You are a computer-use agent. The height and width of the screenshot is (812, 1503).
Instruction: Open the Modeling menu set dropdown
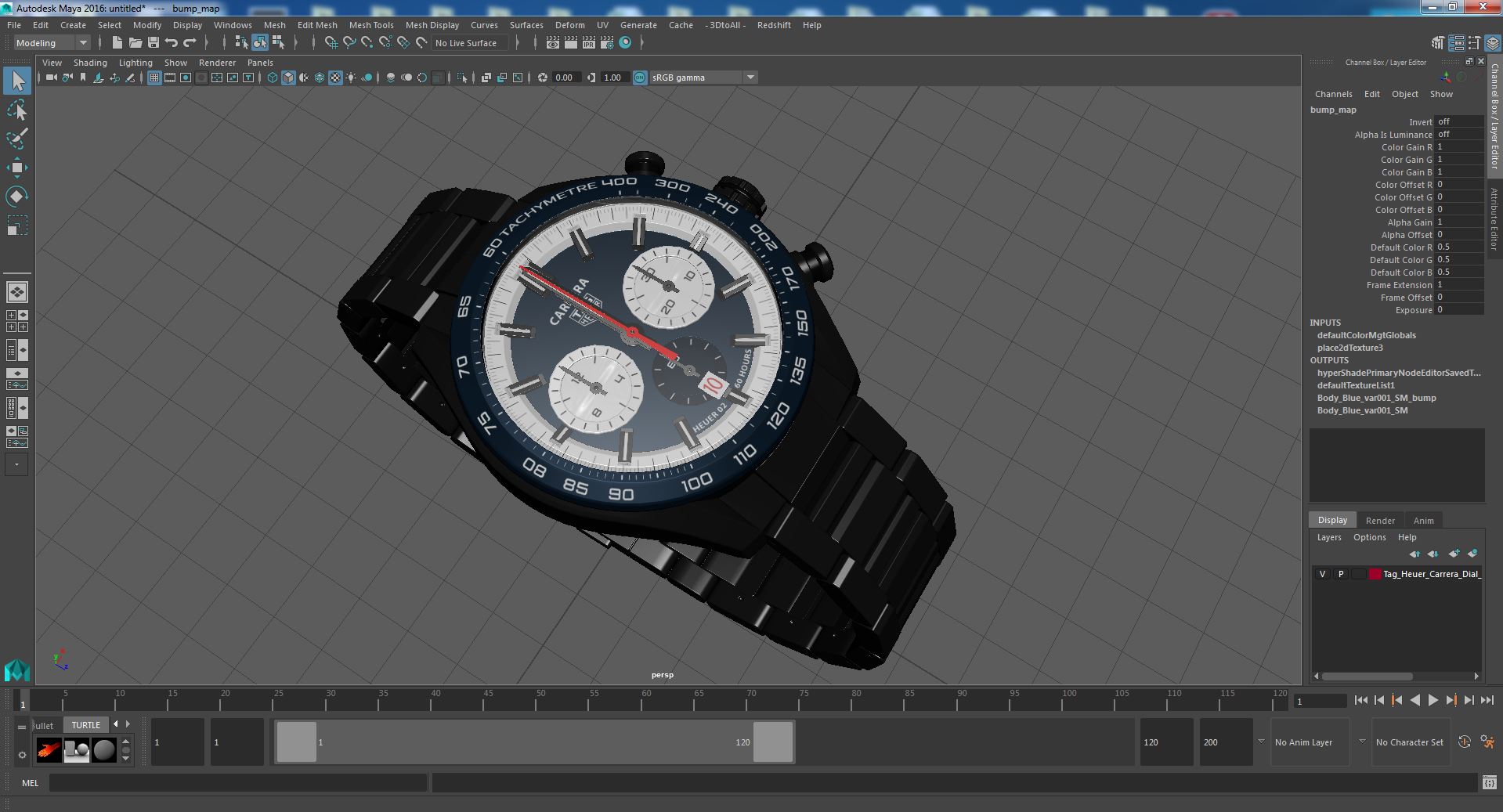[52, 43]
